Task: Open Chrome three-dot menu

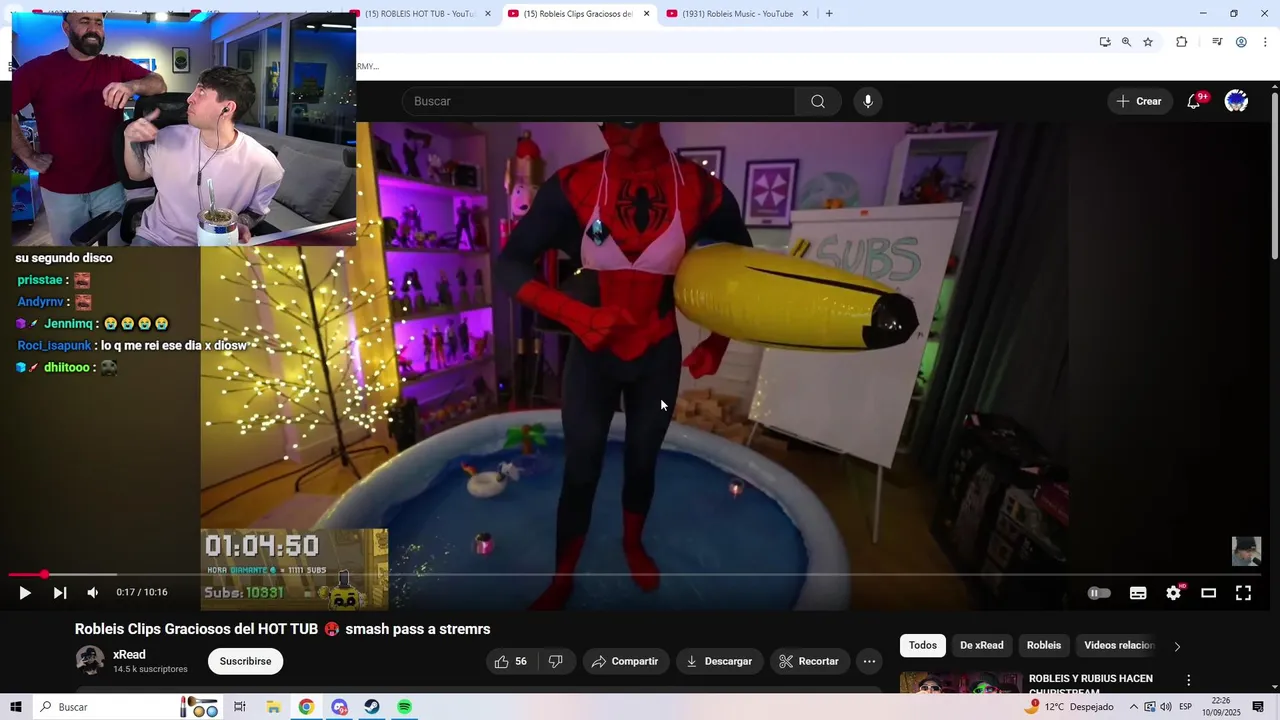Action: (x=1267, y=42)
